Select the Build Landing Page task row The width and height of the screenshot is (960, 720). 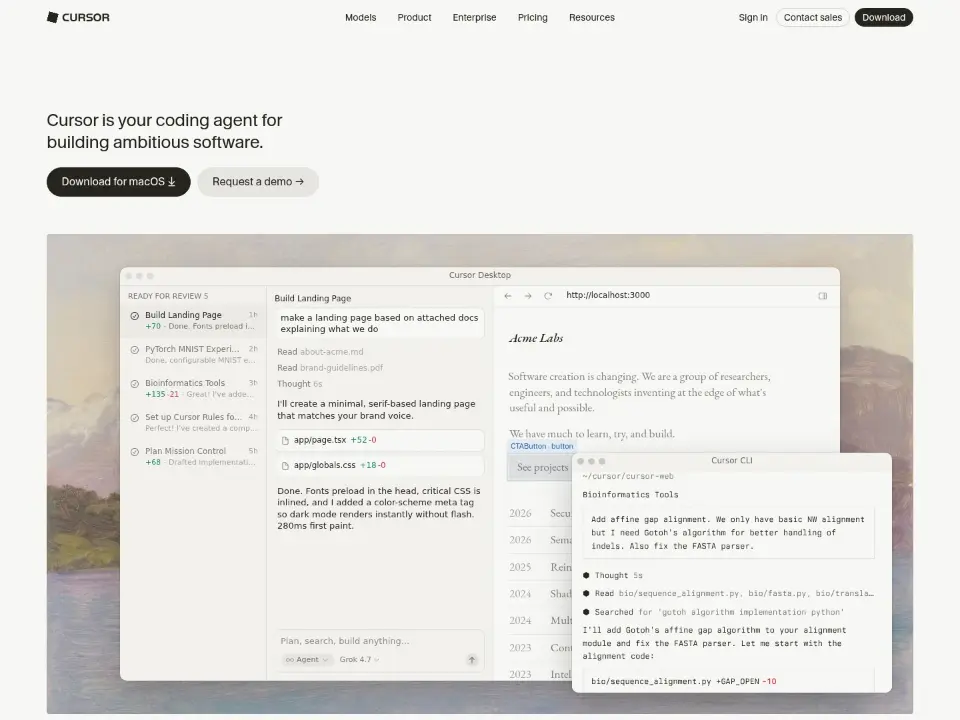click(193, 320)
